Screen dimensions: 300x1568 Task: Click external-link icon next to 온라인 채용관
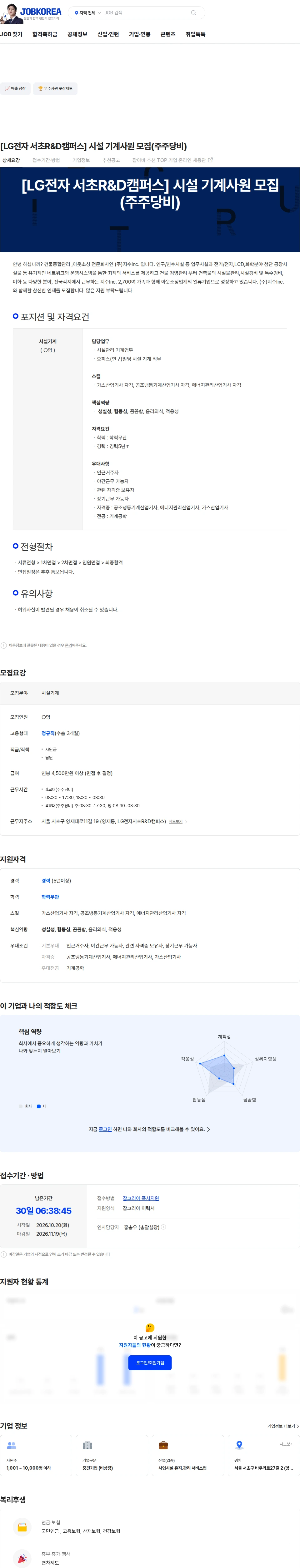211,160
